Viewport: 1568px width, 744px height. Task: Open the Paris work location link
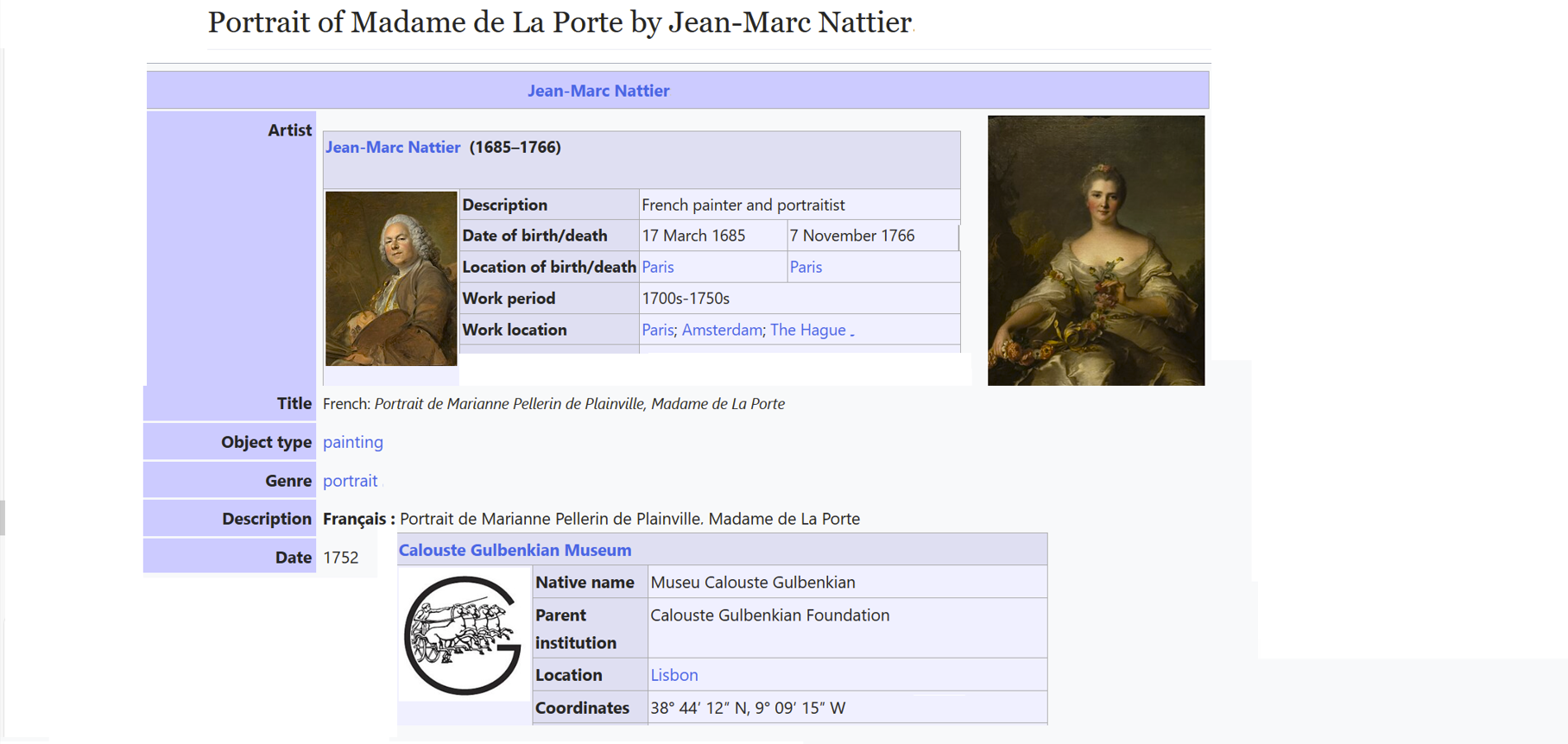657,330
